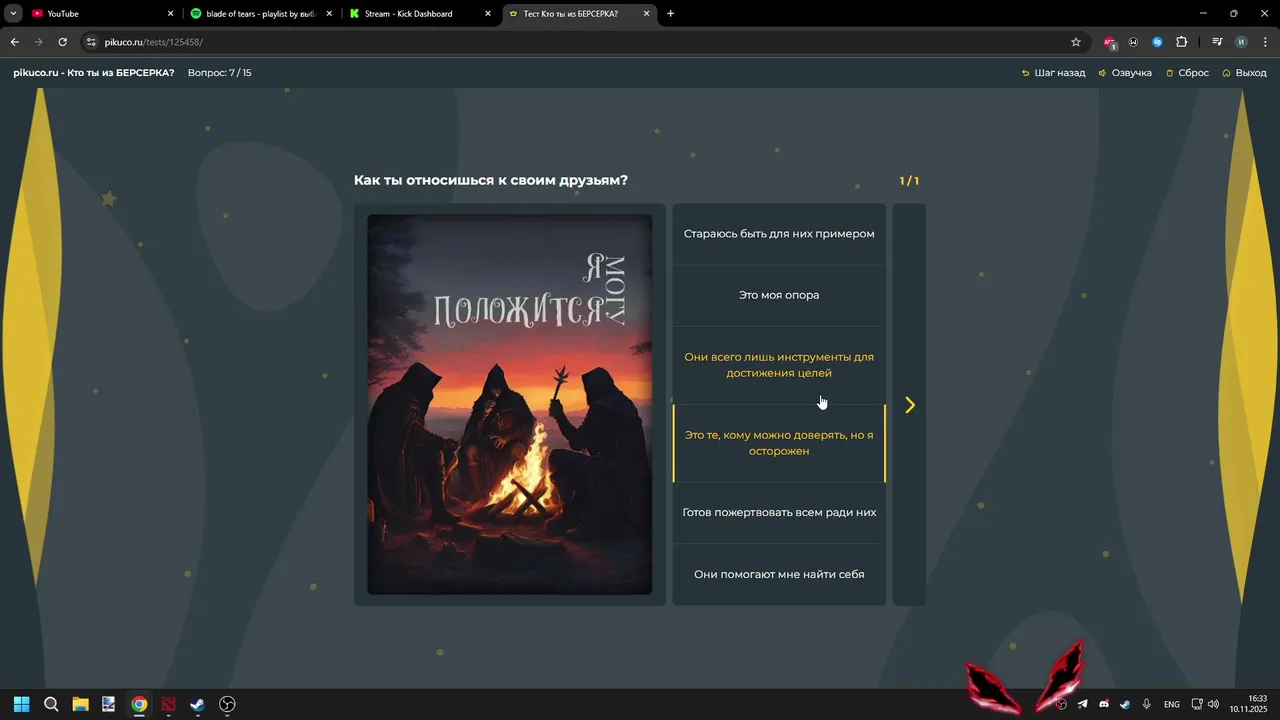
Task: Click the question heading about друзьям
Action: coord(491,181)
